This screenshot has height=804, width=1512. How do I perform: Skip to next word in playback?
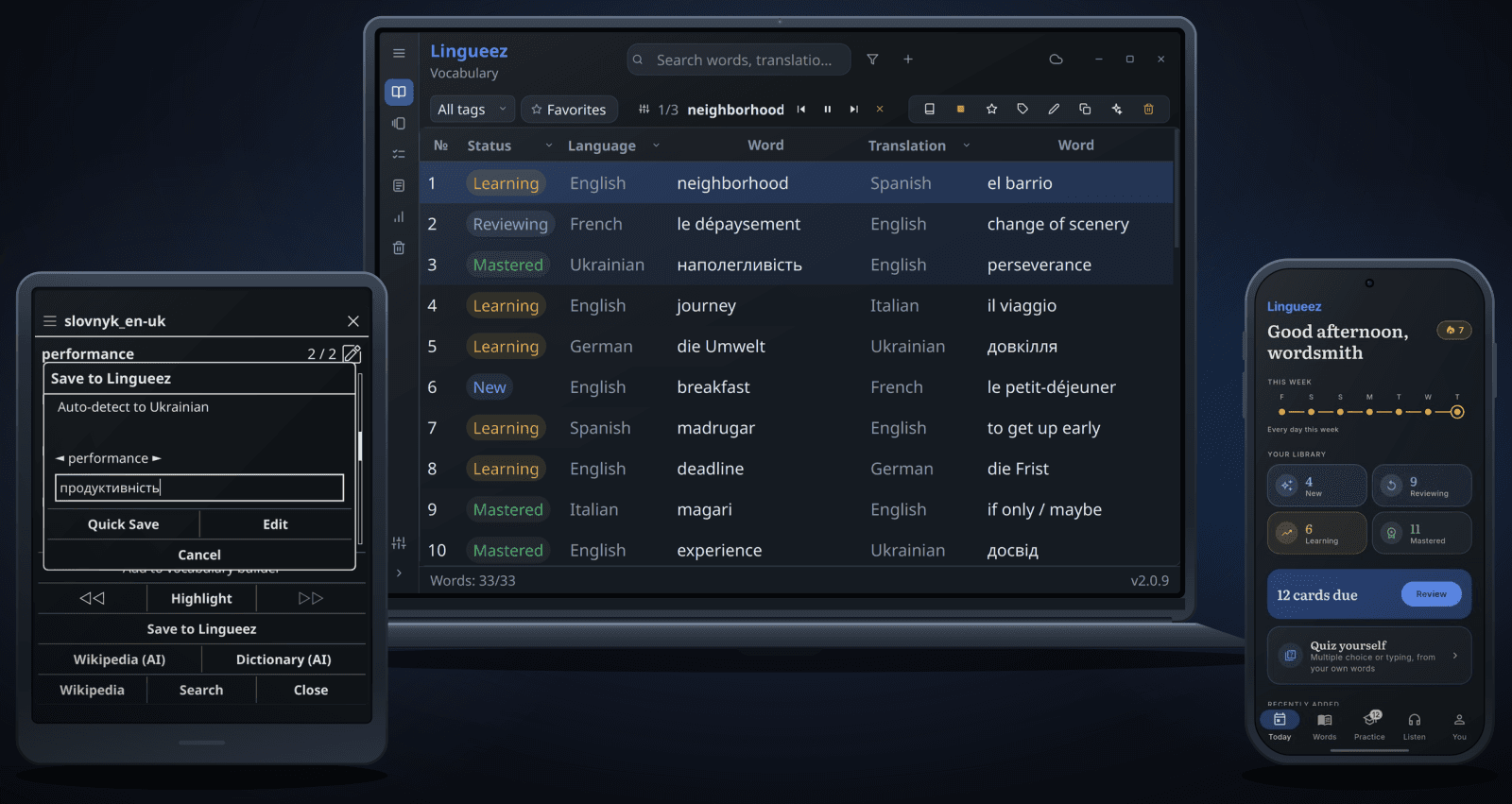pyautogui.click(x=854, y=110)
